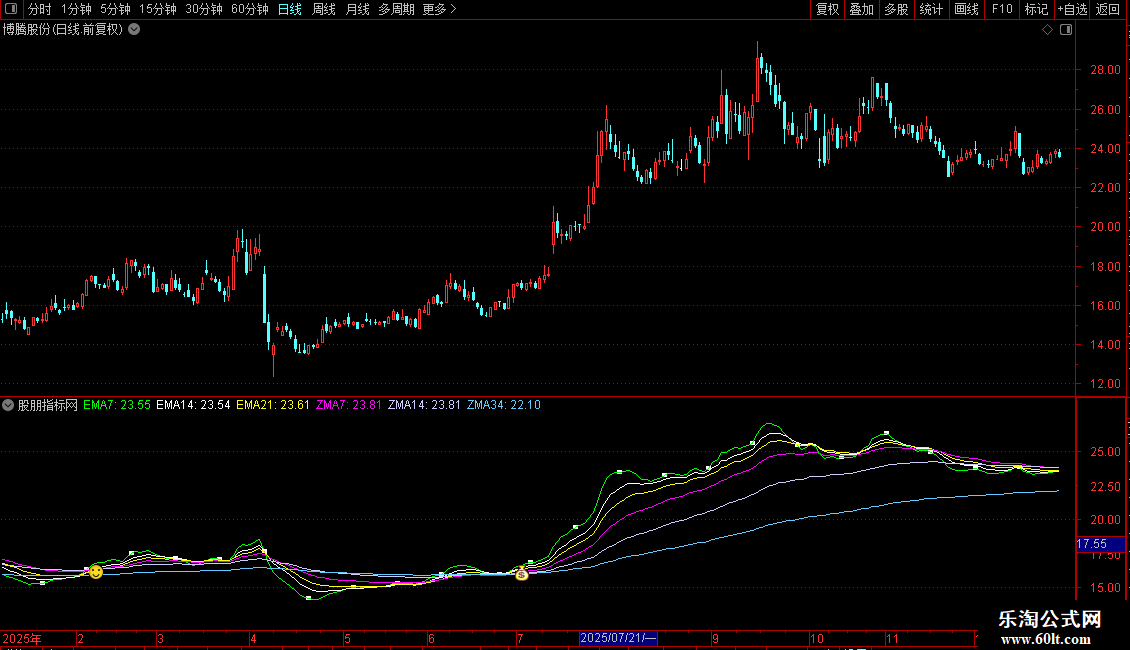Click the 博腾股份(日线.前复权) title text

[63, 30]
